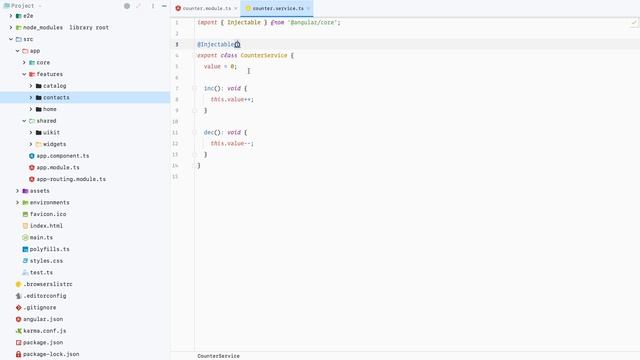Viewport: 640px width, 360px height.
Task: Expand the home folder
Action: (x=31, y=109)
